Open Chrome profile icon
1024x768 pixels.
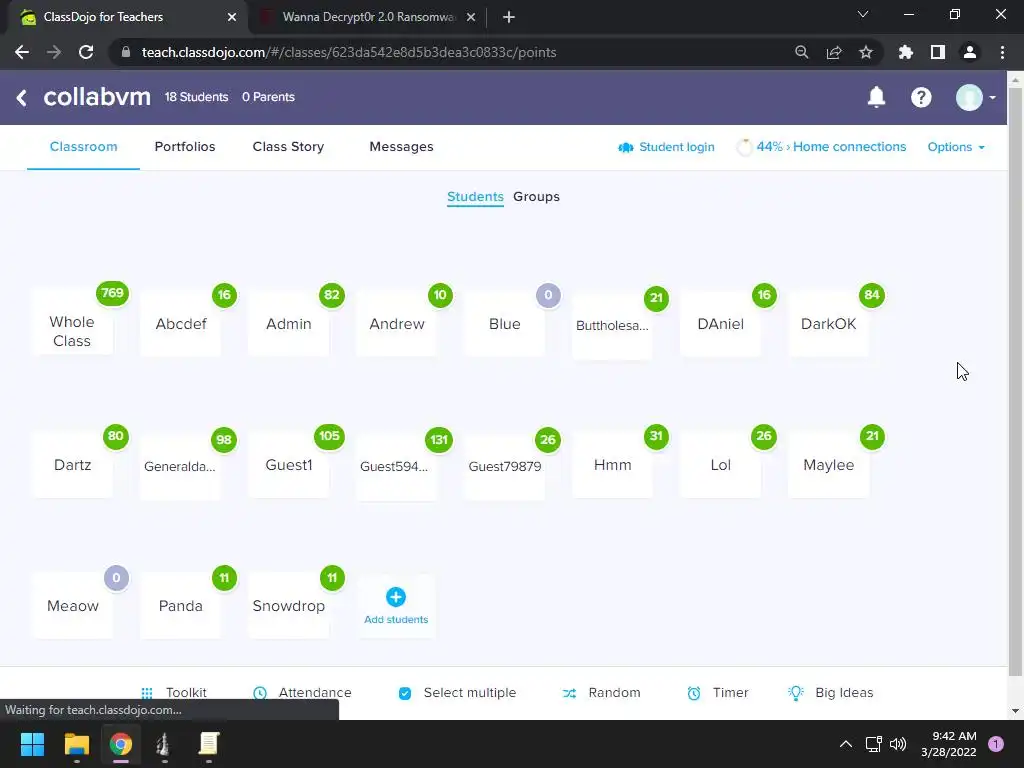969,52
